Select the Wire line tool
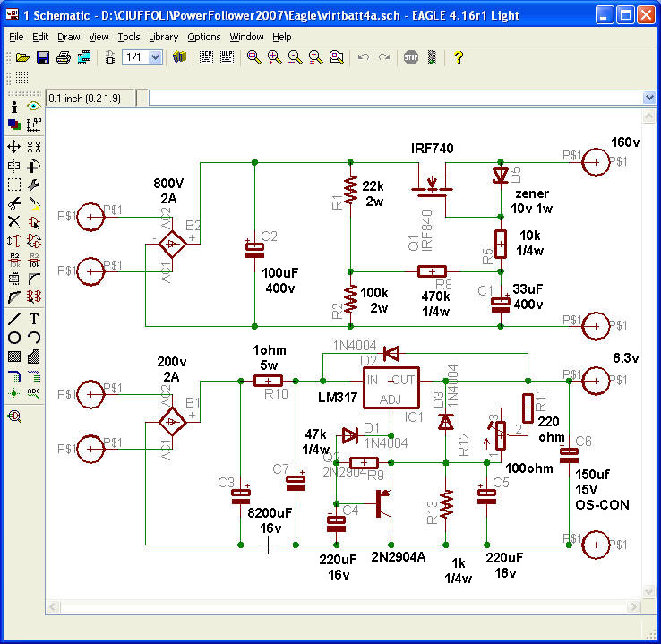This screenshot has height=644, width=661. tap(14, 318)
